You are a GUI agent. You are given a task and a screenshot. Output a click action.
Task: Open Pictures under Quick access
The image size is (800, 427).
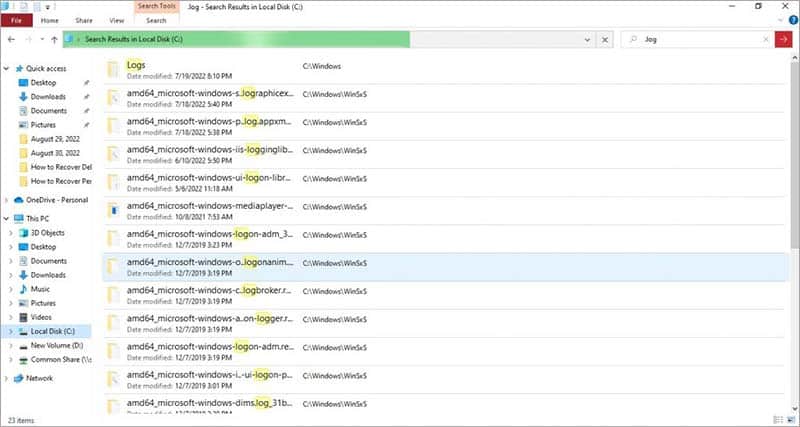43,125
